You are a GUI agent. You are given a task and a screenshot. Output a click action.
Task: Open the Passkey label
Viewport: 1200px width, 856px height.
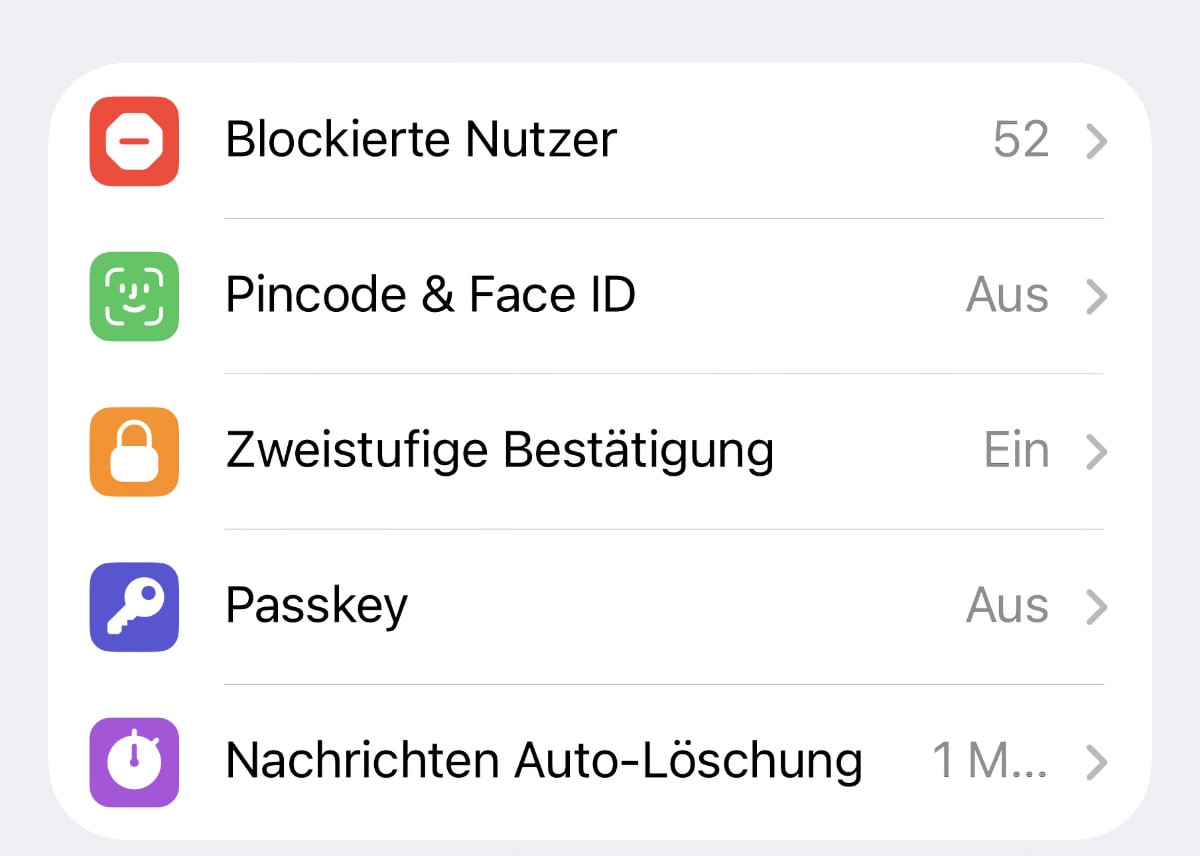click(x=316, y=606)
